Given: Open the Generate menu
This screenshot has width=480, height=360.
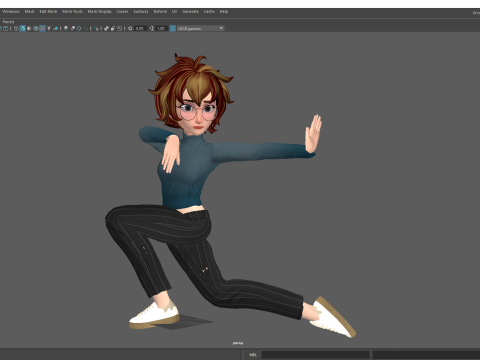Looking at the screenshot, I should coord(190,12).
